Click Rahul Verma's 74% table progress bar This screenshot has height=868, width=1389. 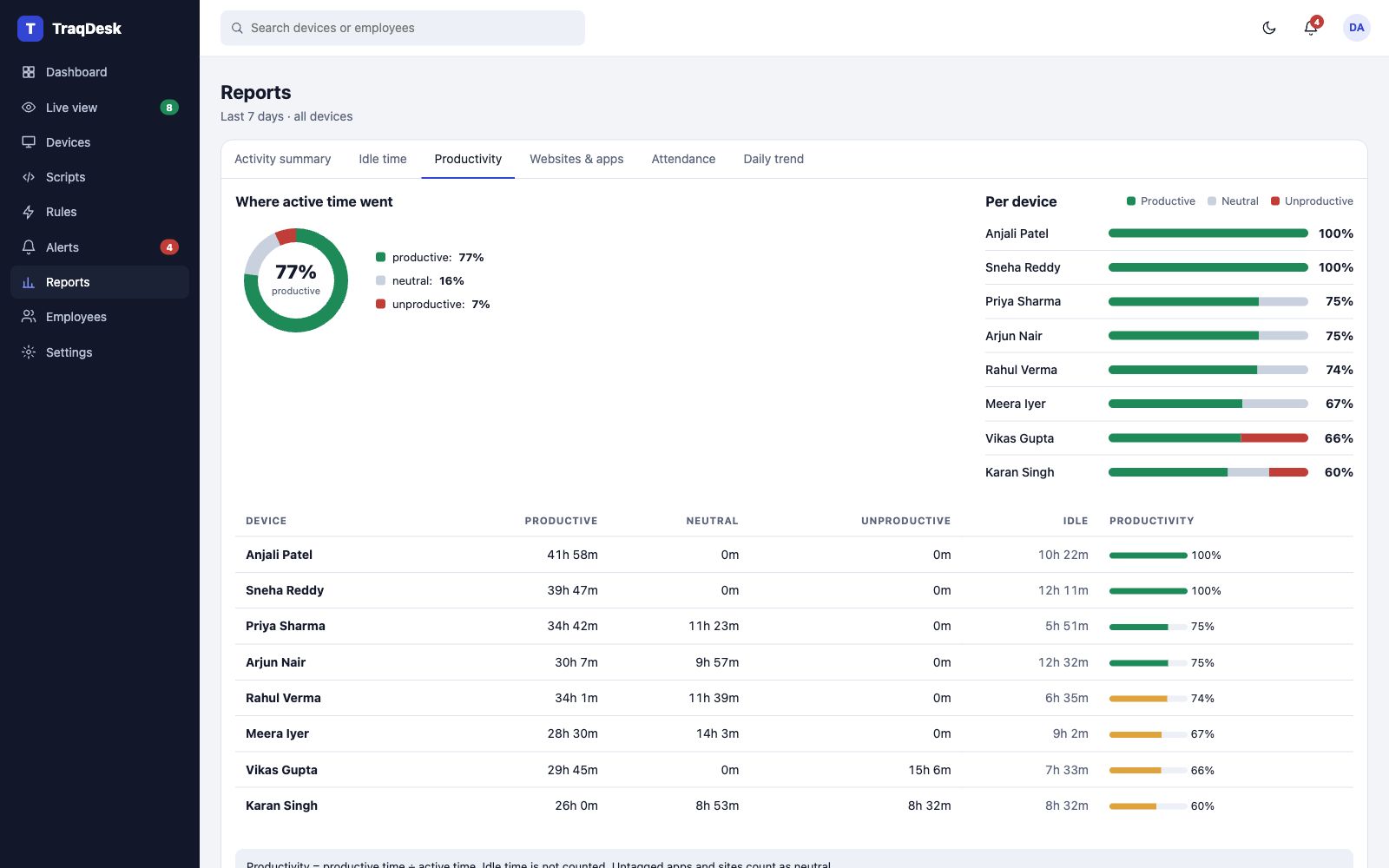[x=1148, y=699]
